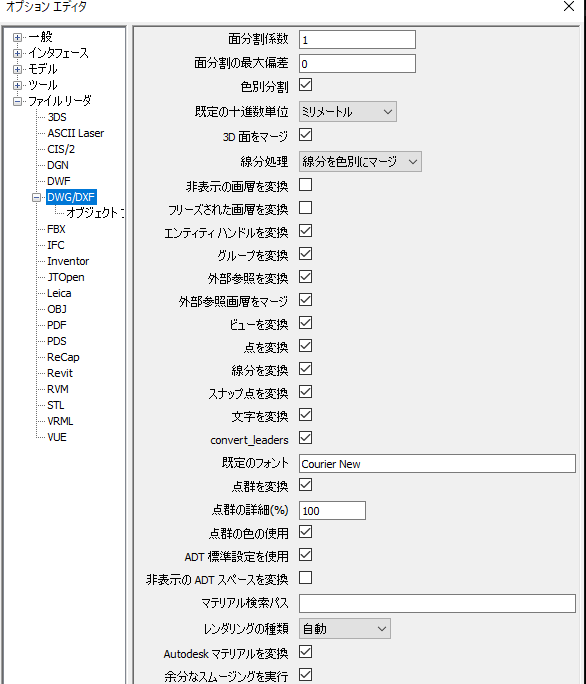The height and width of the screenshot is (684, 586).
Task: Collapse the DWG/DXF tree node
Action: click(36, 198)
